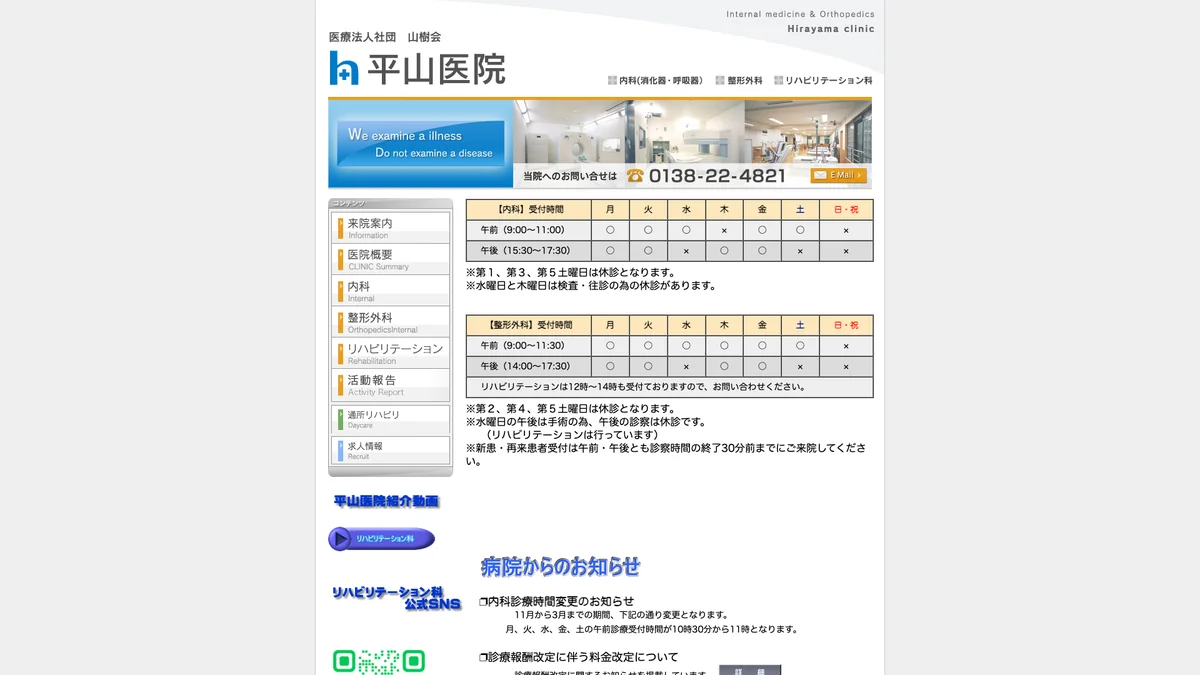
Task: Open 医院概要 CLINIC Summary menu item
Action: point(391,259)
